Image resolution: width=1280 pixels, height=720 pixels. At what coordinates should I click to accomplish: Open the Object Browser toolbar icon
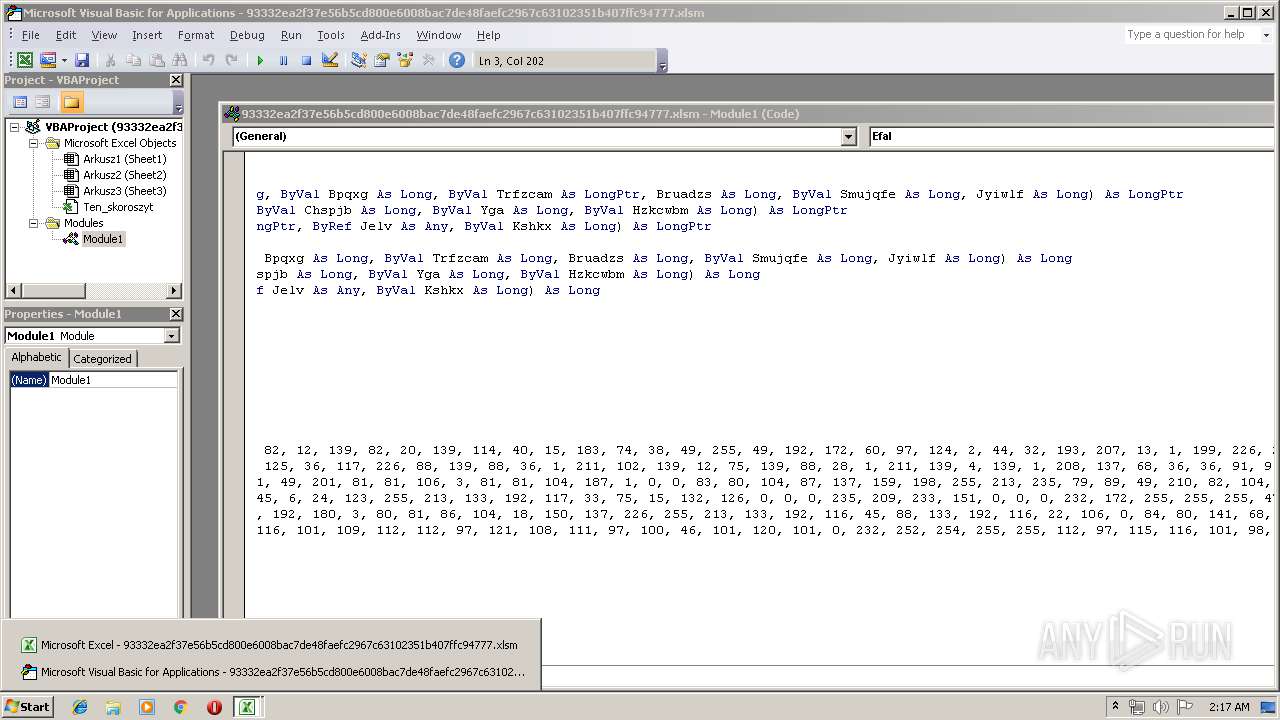(x=405, y=61)
